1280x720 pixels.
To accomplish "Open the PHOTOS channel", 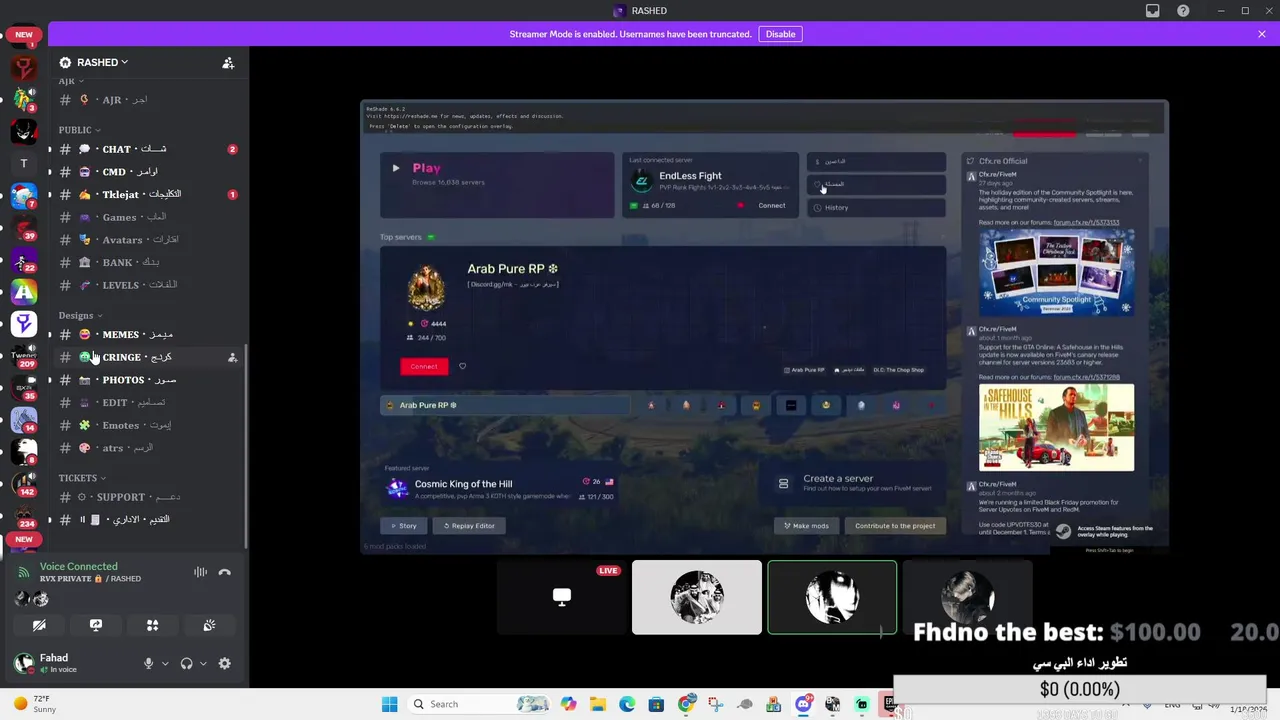I will click(x=147, y=380).
